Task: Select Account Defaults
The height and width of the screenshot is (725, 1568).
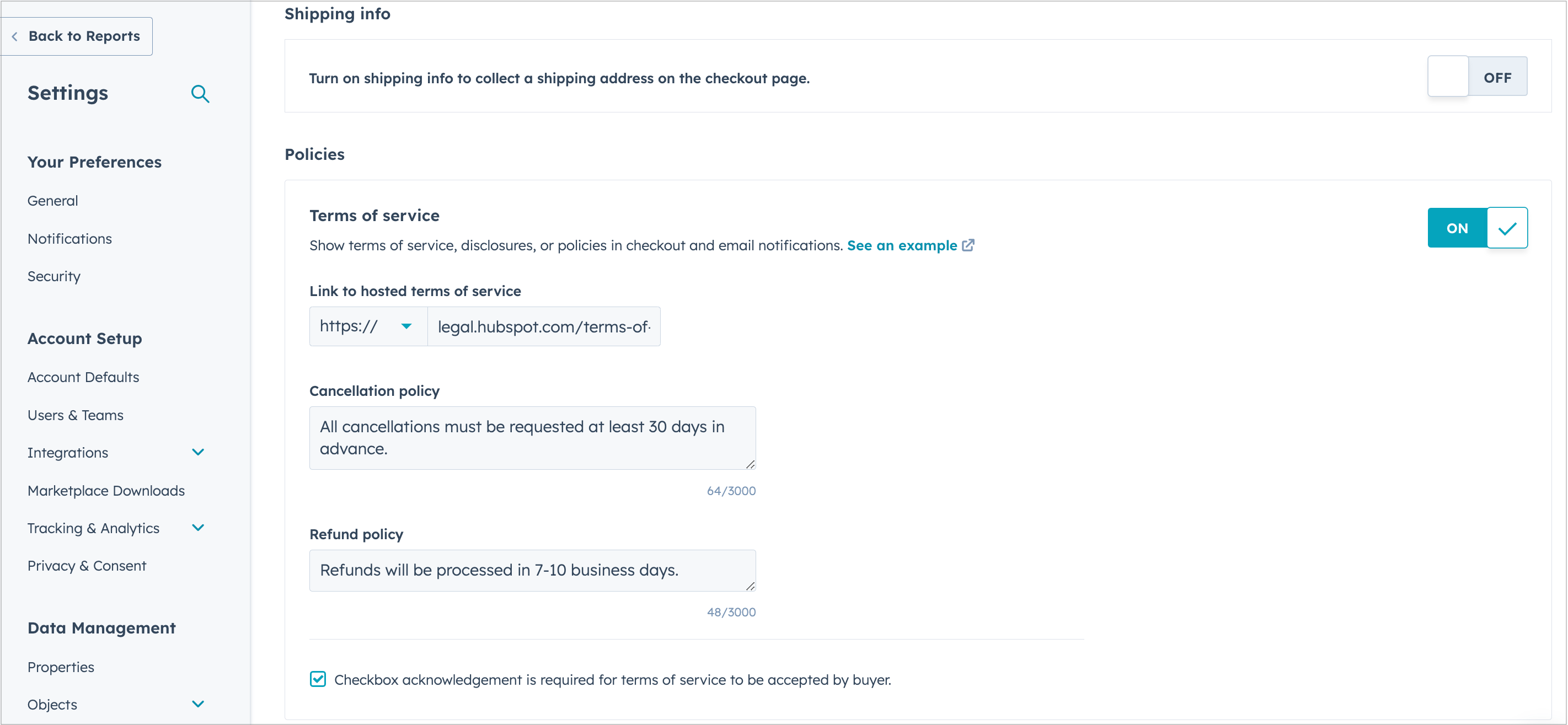Action: pyautogui.click(x=83, y=377)
